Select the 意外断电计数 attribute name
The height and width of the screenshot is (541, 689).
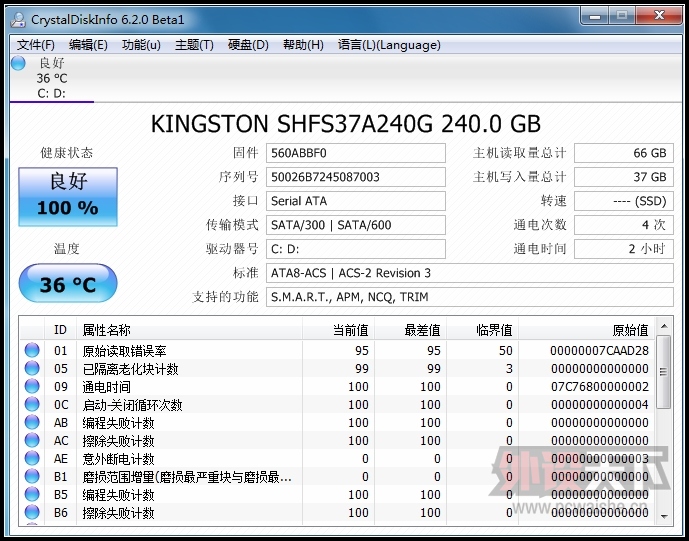pos(118,459)
